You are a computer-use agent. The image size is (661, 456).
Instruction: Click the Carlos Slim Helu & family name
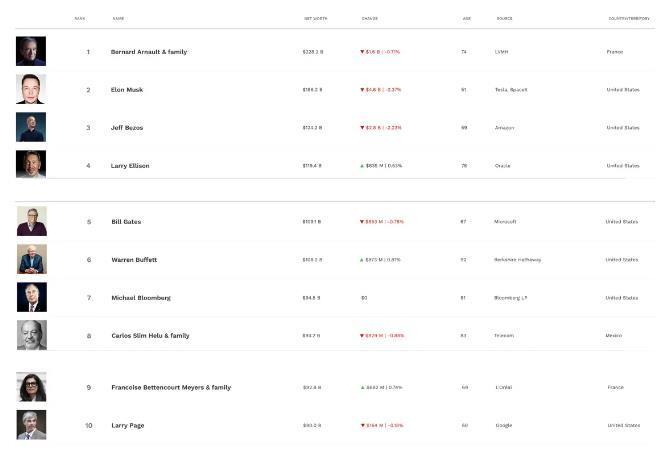pos(150,336)
